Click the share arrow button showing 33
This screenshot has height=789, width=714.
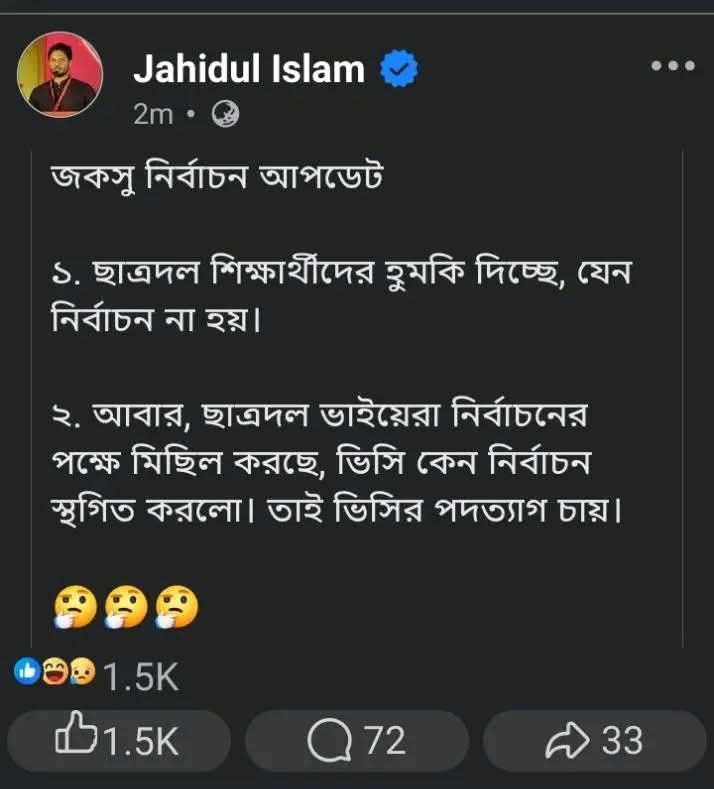point(594,741)
